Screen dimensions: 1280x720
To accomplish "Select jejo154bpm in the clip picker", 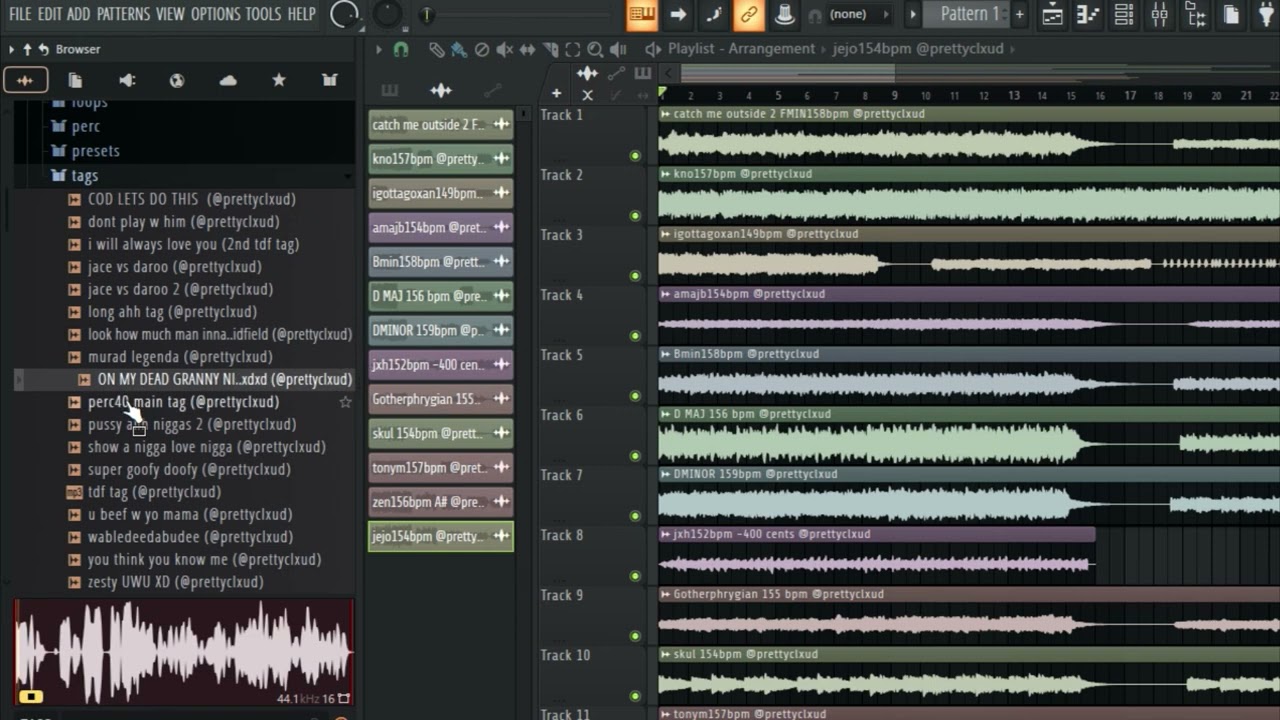I will (x=440, y=537).
